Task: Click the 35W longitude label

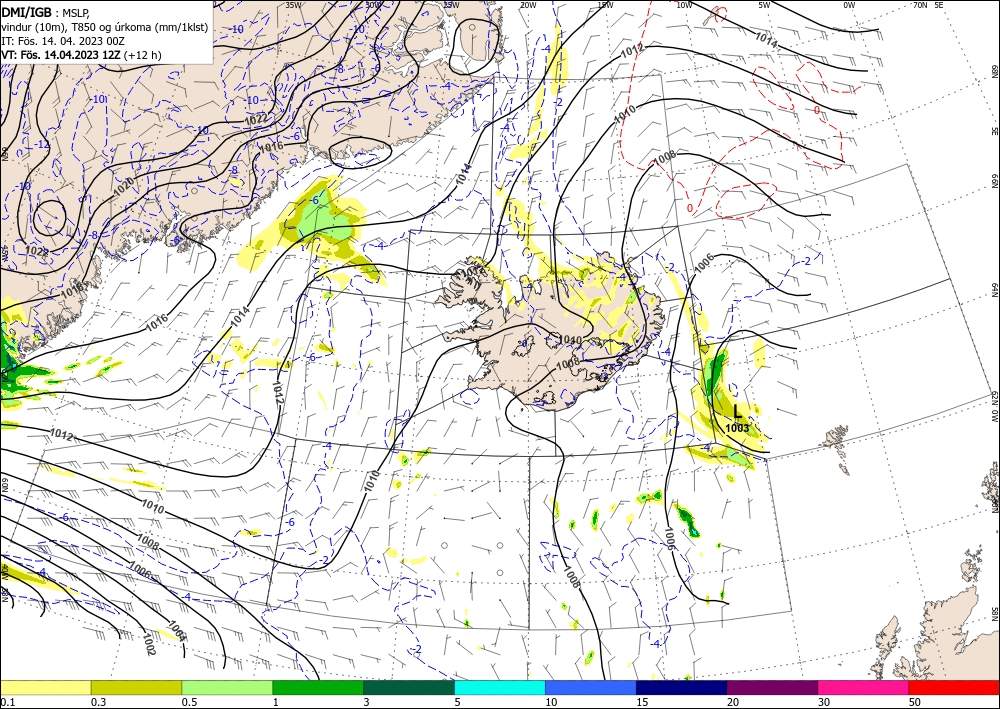Action: click(293, 4)
